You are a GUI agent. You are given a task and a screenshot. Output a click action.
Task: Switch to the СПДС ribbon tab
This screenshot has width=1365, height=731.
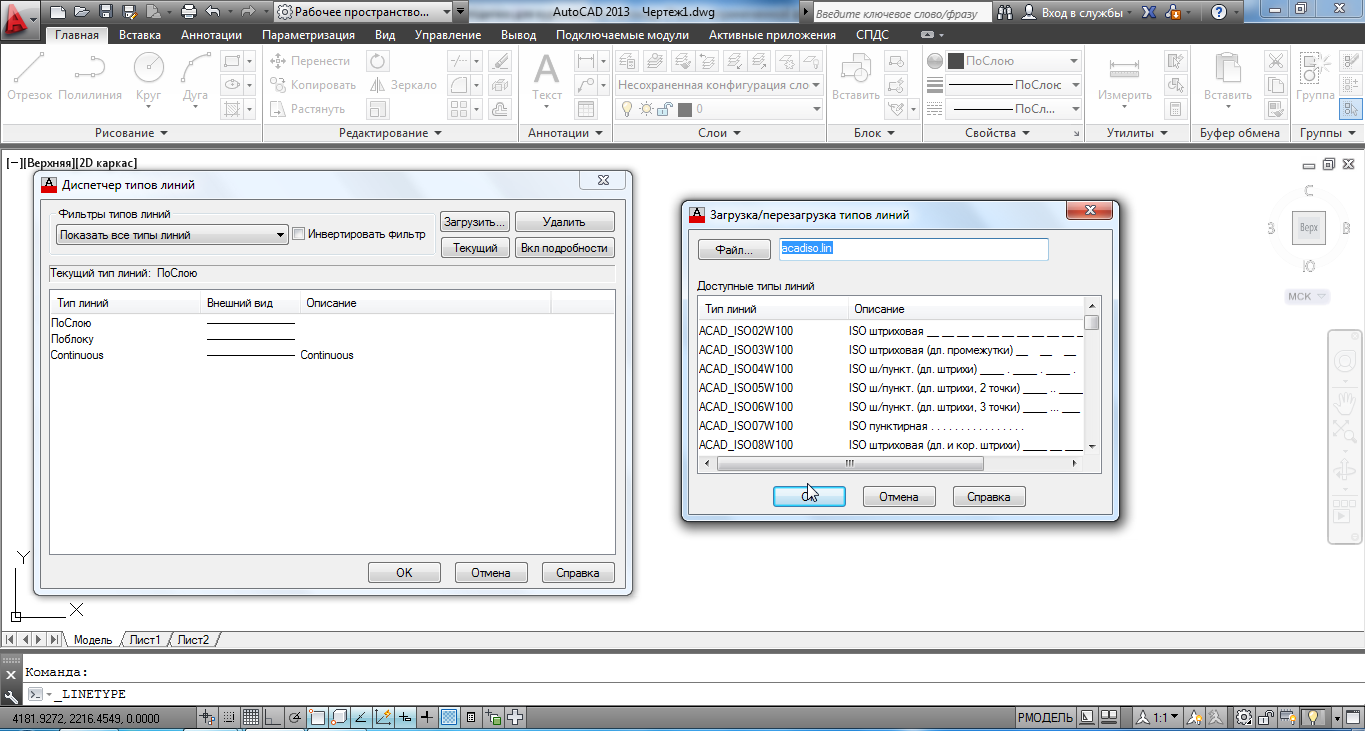point(872,35)
